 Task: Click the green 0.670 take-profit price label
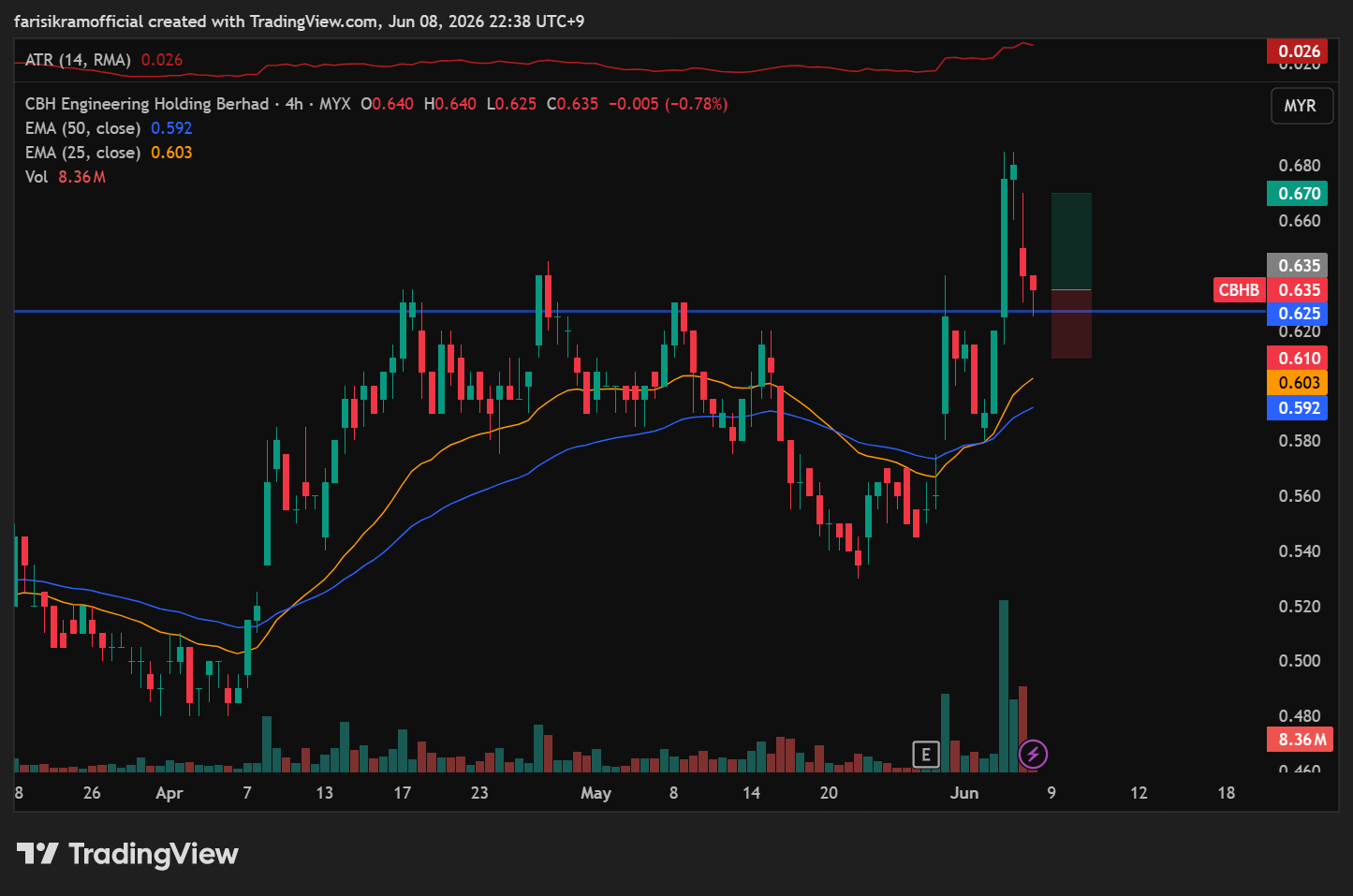(x=1299, y=194)
